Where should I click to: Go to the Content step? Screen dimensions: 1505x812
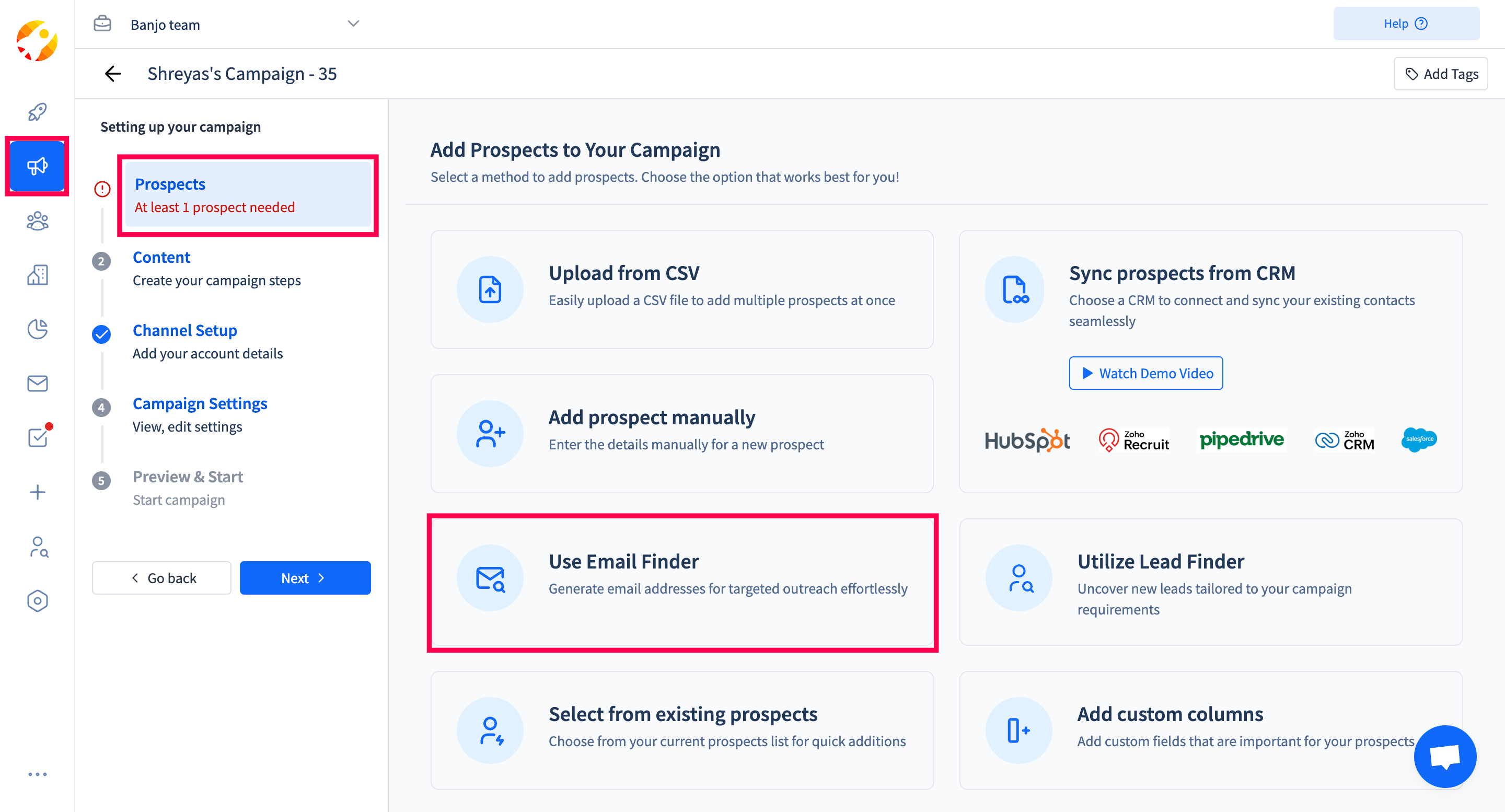[x=161, y=257]
